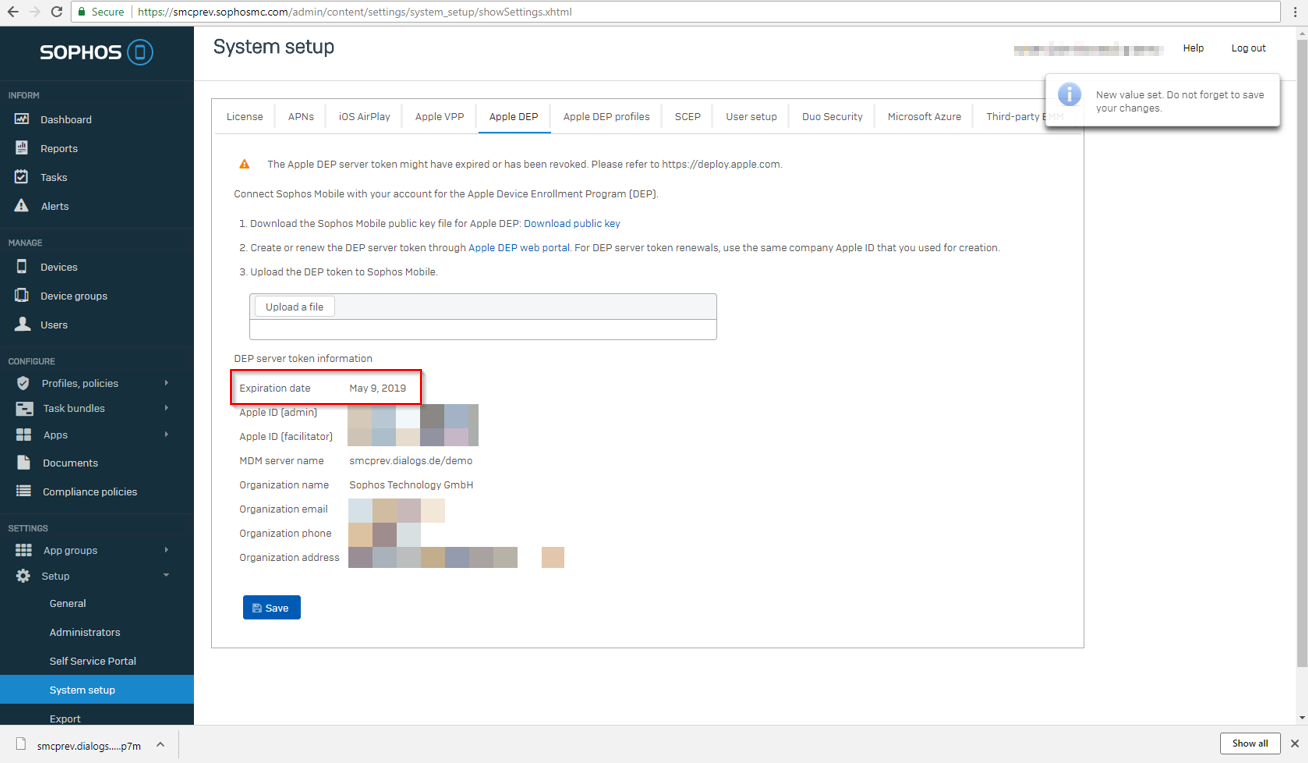This screenshot has height=763, width=1308.
Task: Click the Dashboard icon in sidebar
Action: coord(22,119)
